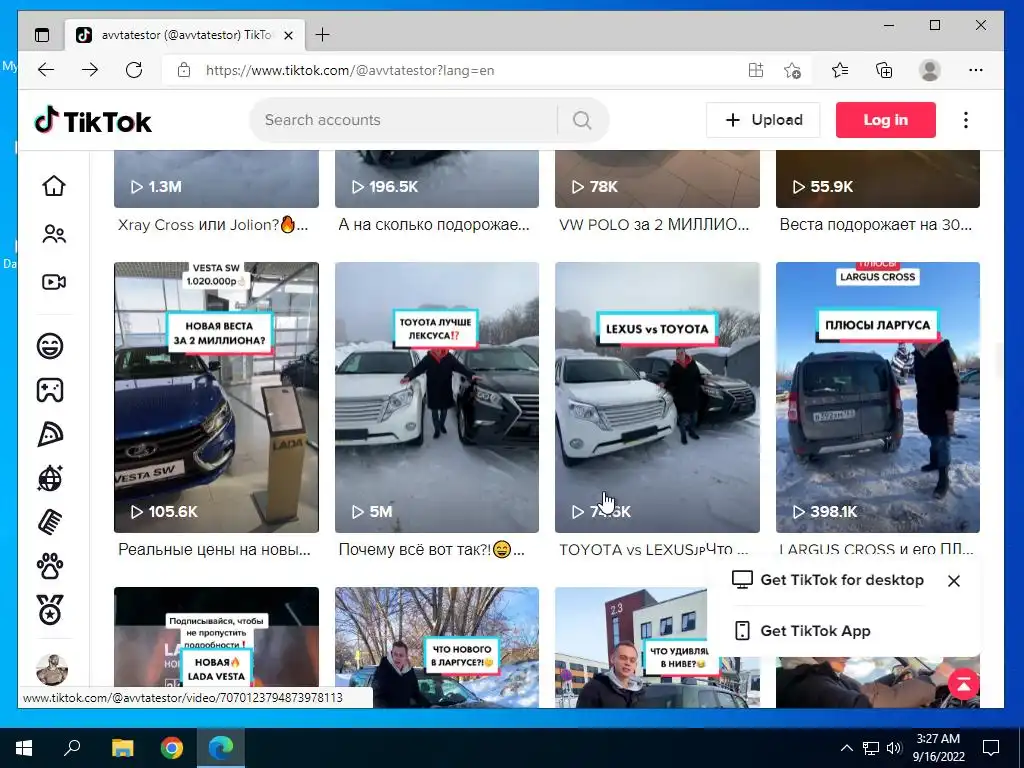Click the TikTok logo
This screenshot has height=768, width=1024.
[x=93, y=121]
